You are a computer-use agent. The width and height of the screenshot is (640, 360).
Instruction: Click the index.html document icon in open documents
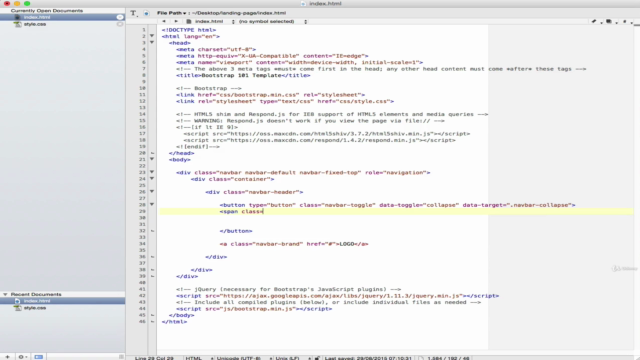tap(17, 17)
